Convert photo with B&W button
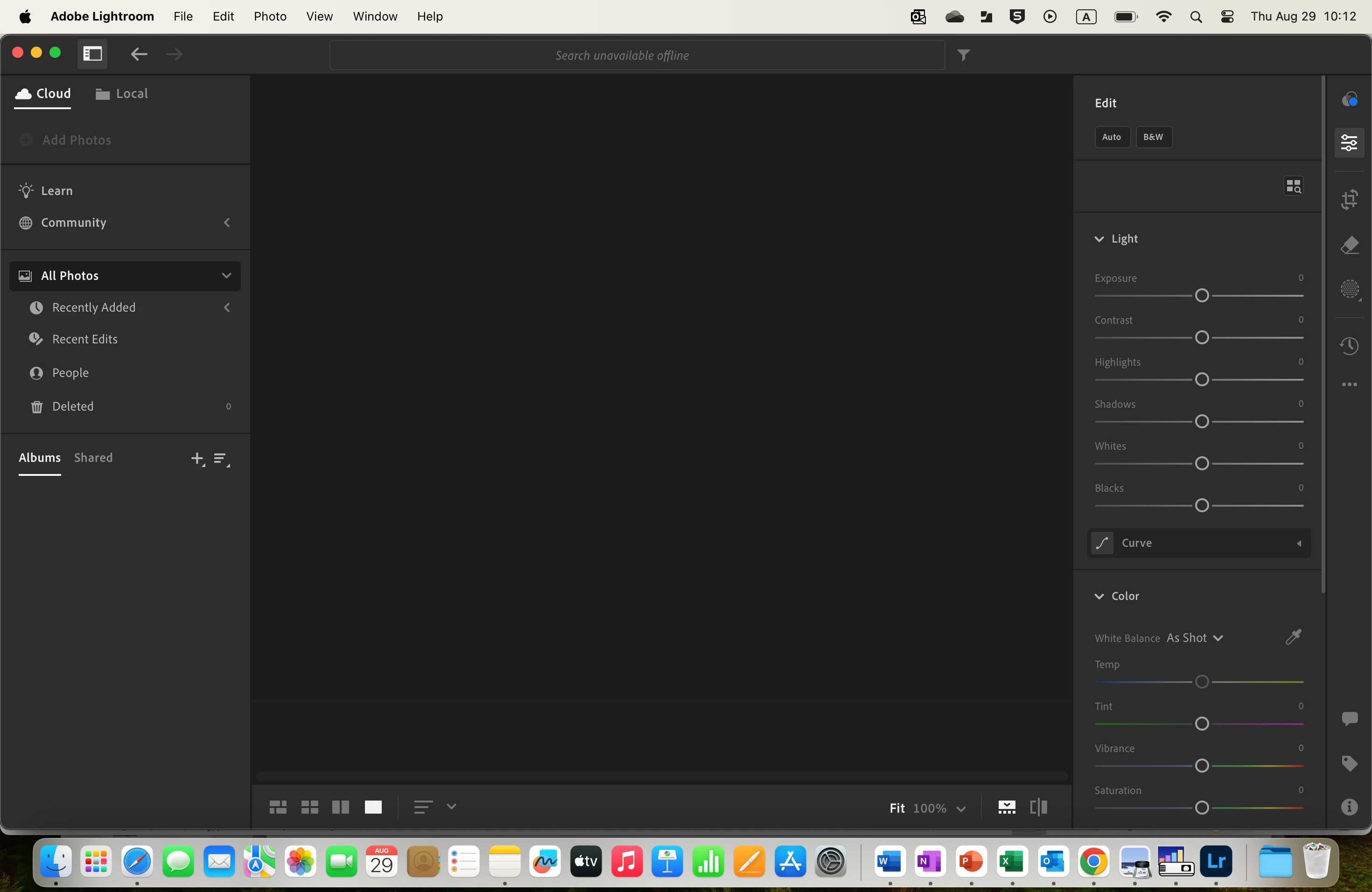This screenshot has width=1372, height=892. tap(1153, 137)
